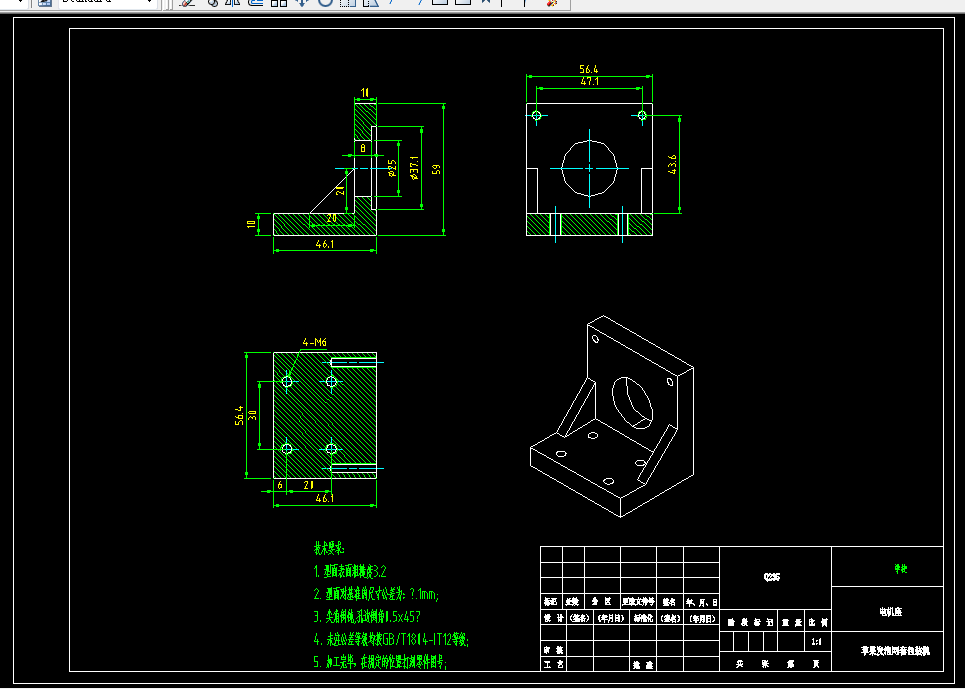Image resolution: width=965 pixels, height=689 pixels.
Task: Click the green text in title block
Action: (x=900, y=569)
